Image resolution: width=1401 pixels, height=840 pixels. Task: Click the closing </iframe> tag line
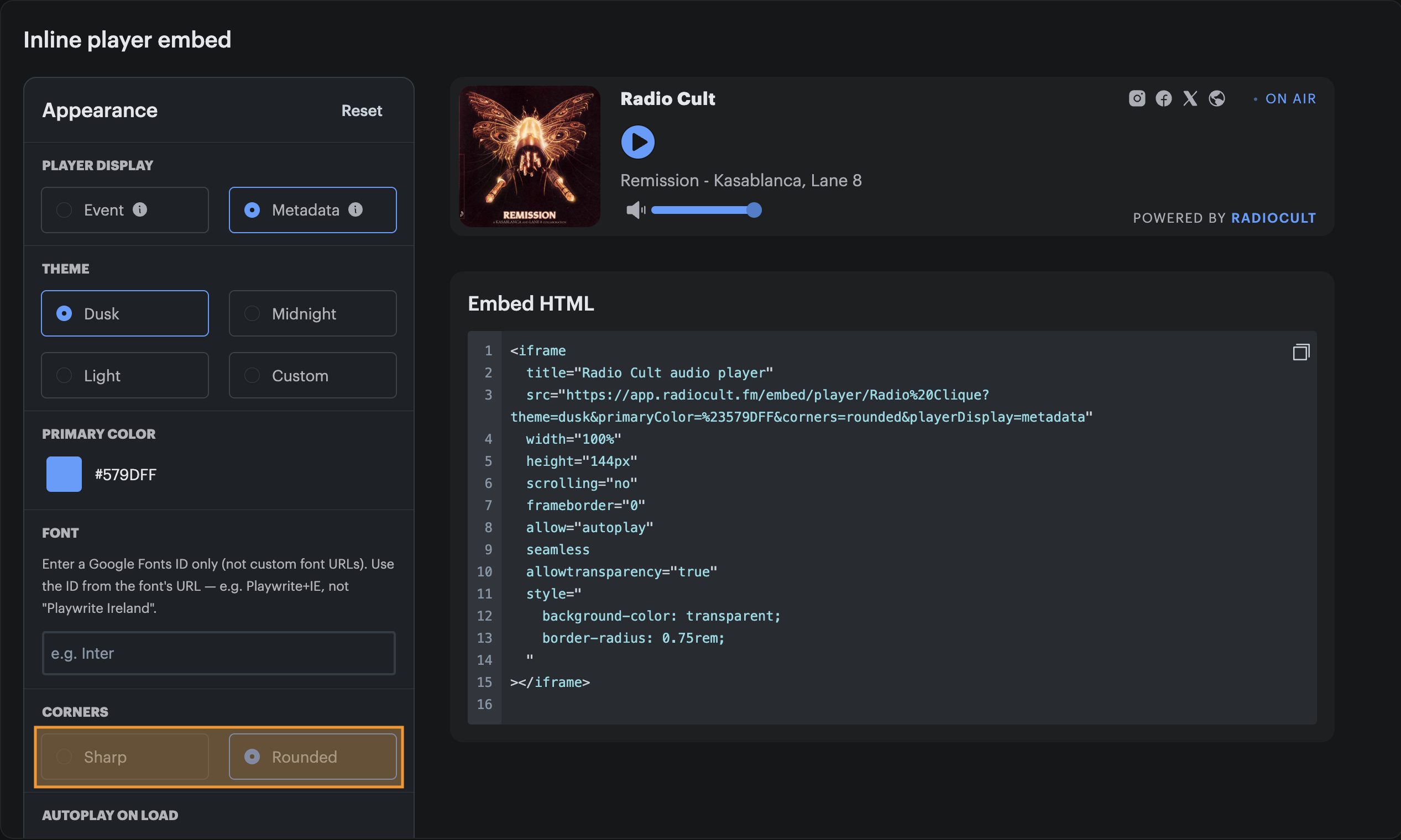point(550,681)
